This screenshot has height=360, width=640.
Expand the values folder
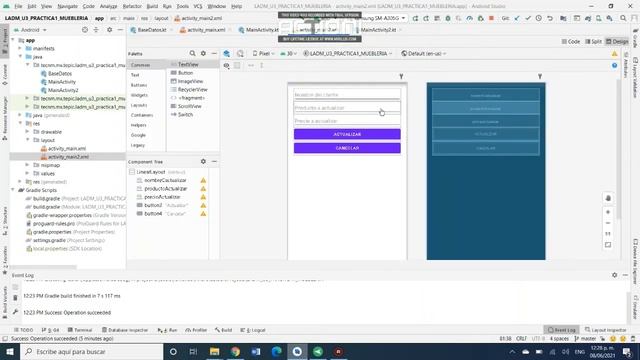click(x=27, y=173)
